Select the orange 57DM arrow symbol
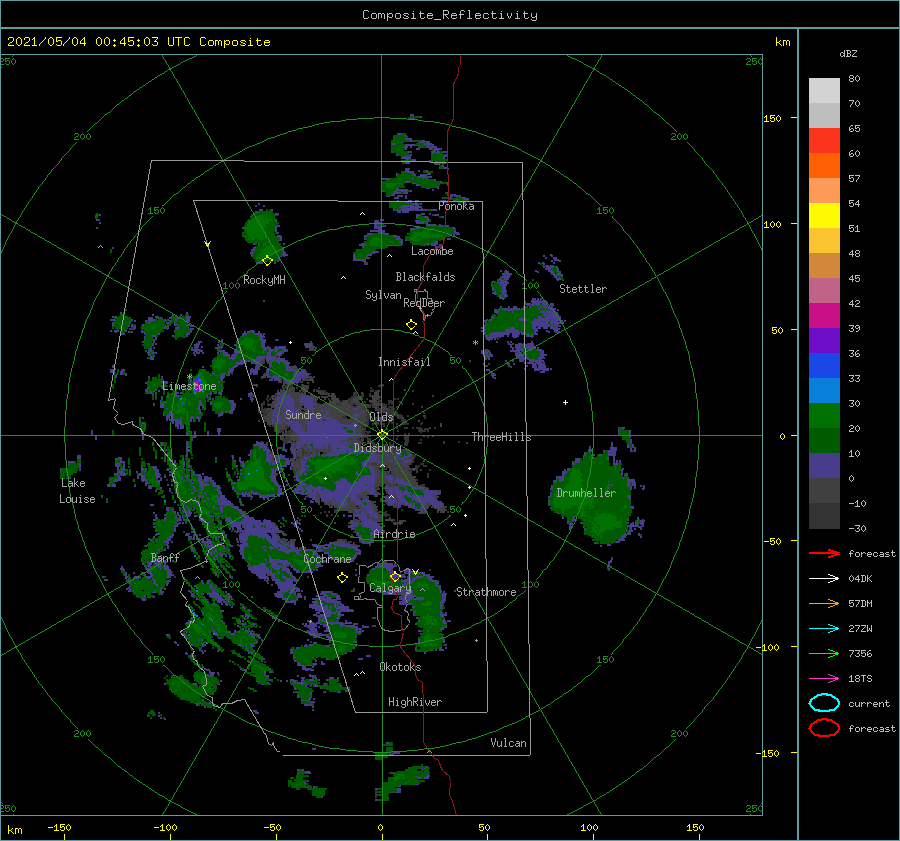Screen dimensions: 900x841 coord(824,603)
